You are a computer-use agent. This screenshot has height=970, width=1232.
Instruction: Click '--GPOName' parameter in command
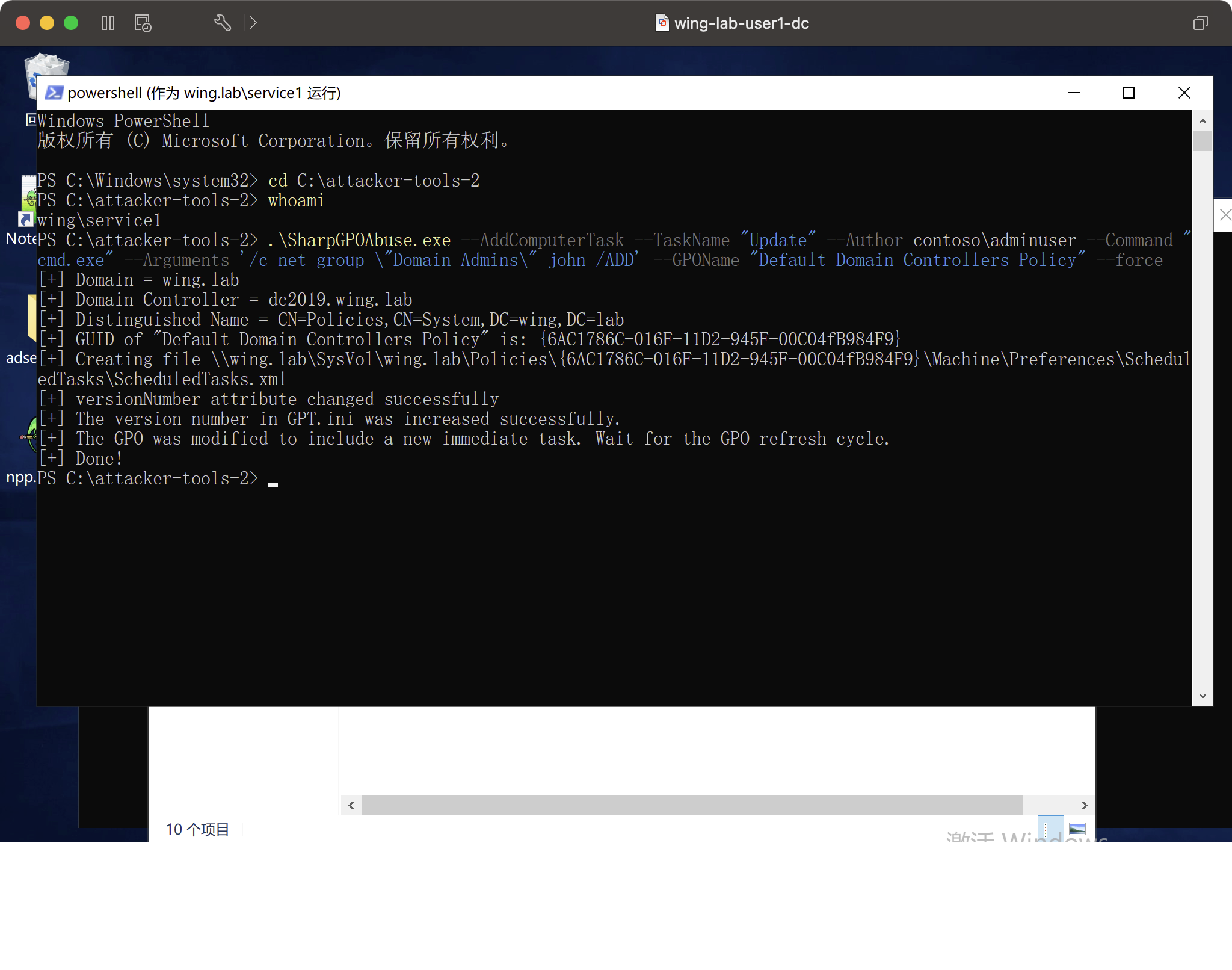[x=696, y=260]
